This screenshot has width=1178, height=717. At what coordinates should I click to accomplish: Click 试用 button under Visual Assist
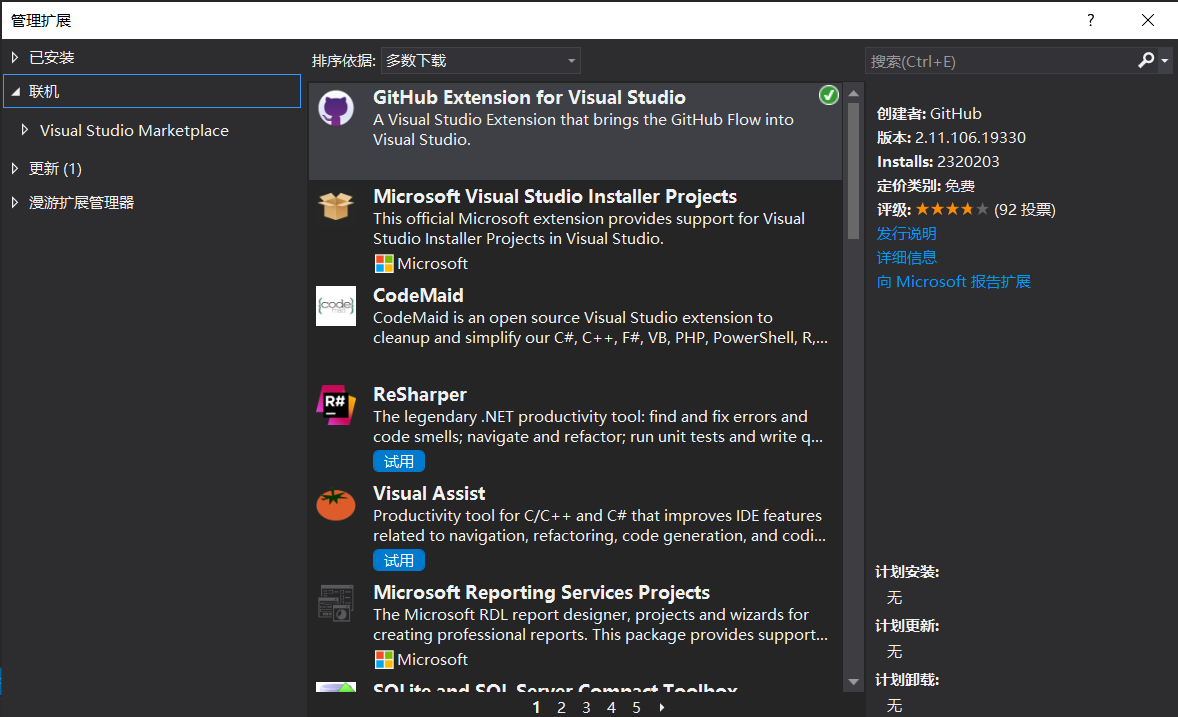coord(399,561)
